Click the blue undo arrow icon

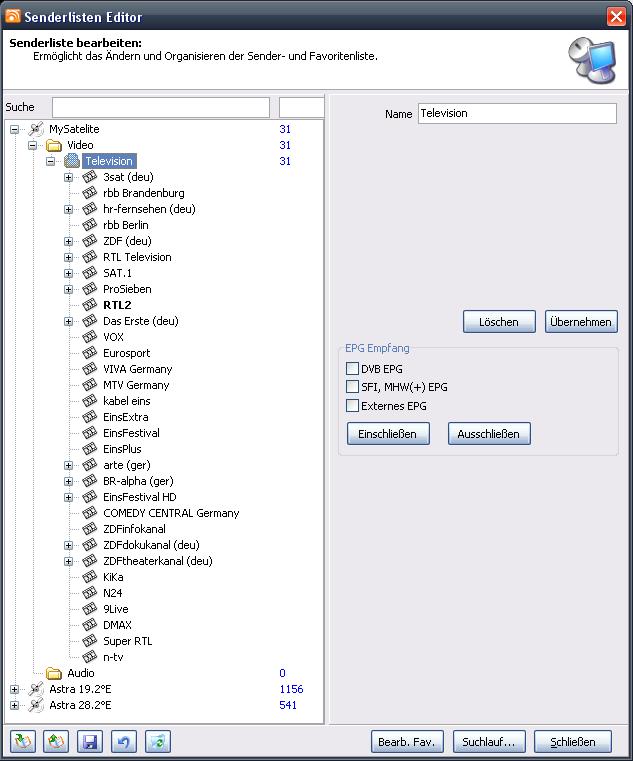(124, 741)
